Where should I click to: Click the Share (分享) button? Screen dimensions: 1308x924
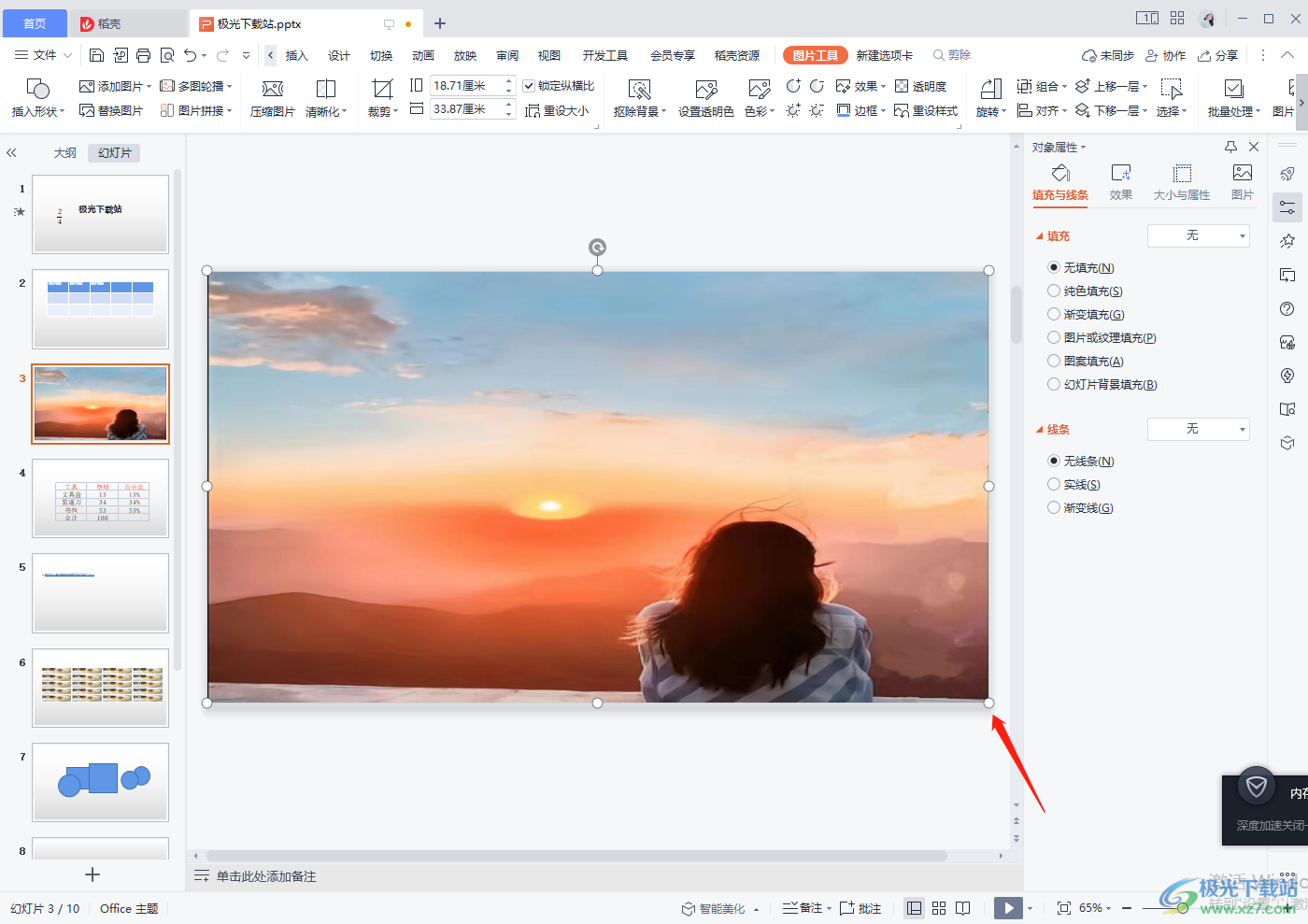[x=1218, y=55]
